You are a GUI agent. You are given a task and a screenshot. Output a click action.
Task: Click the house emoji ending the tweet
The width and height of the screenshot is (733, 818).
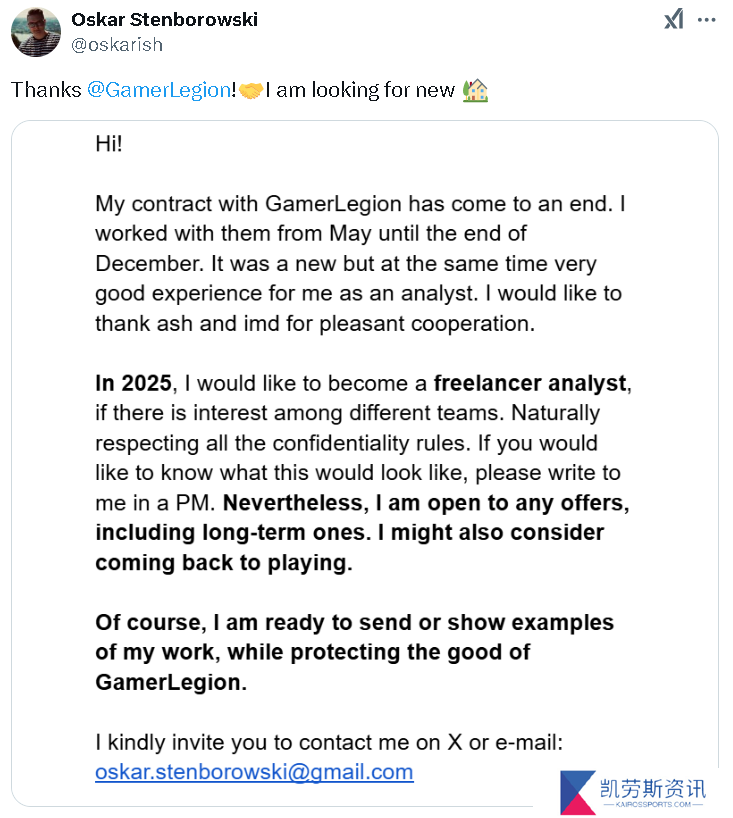(x=475, y=90)
